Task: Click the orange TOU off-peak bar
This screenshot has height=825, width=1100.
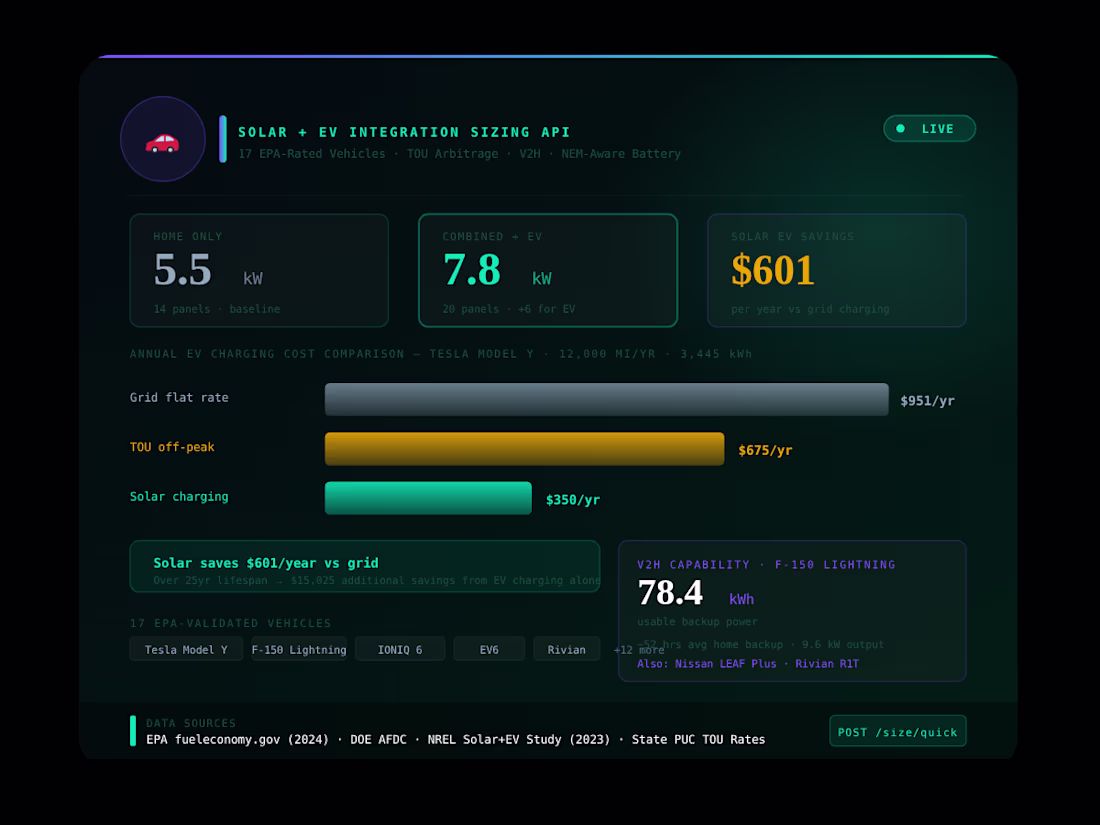Action: 524,449
